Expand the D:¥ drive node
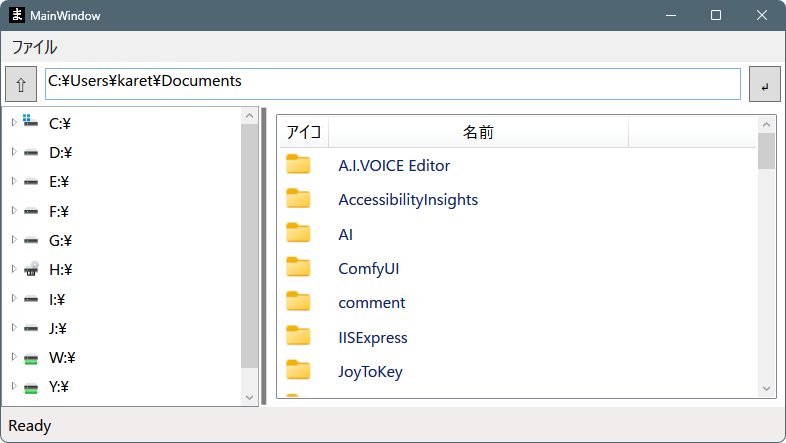 14,151
